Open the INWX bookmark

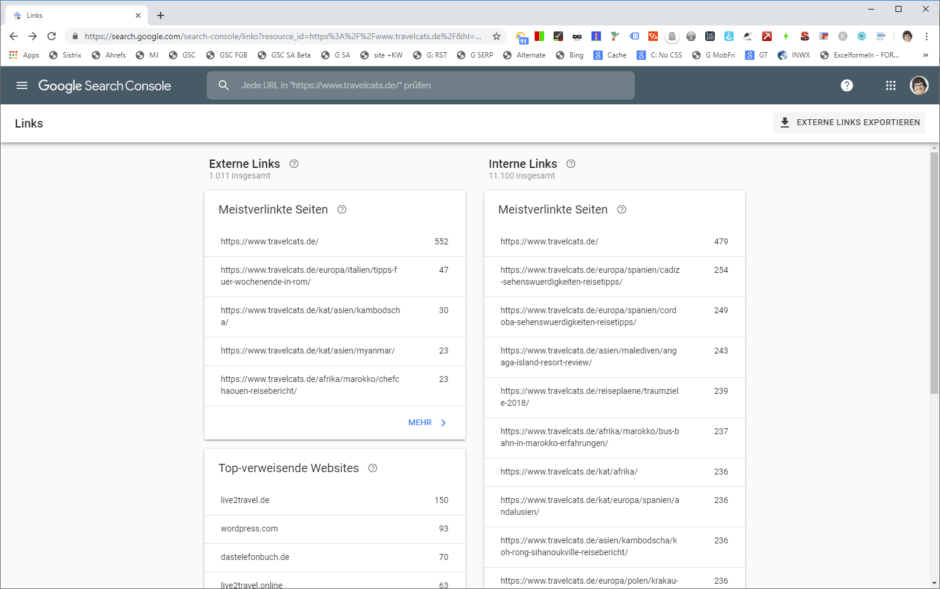[794, 55]
